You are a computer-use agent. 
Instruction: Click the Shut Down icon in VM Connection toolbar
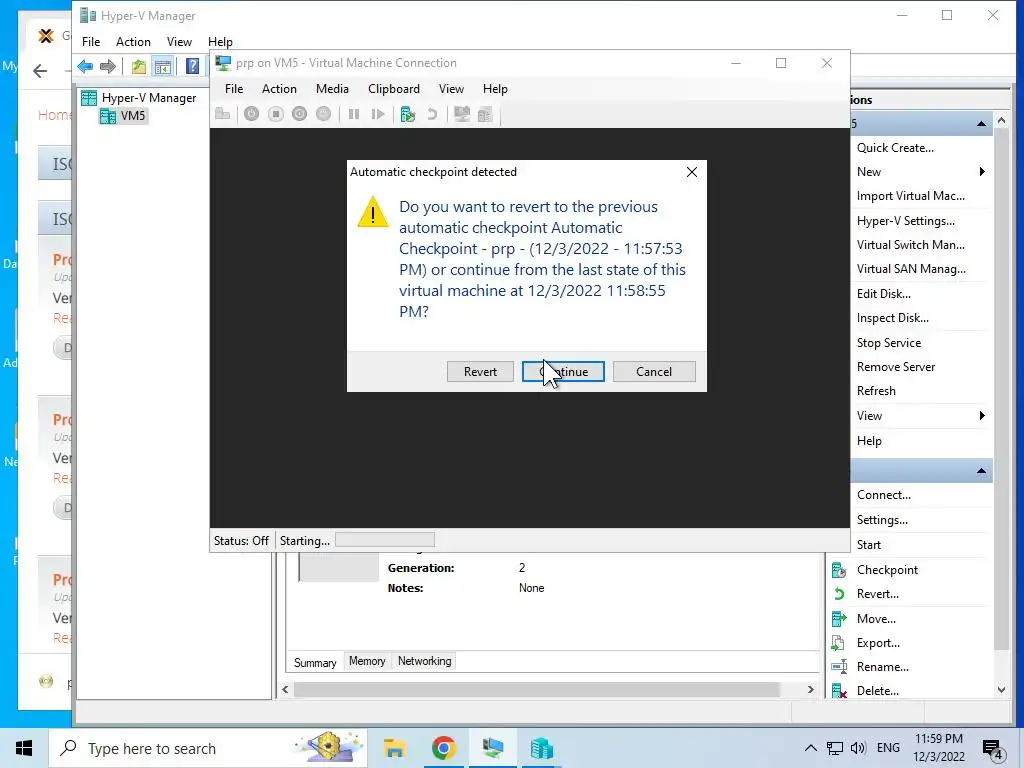299,114
